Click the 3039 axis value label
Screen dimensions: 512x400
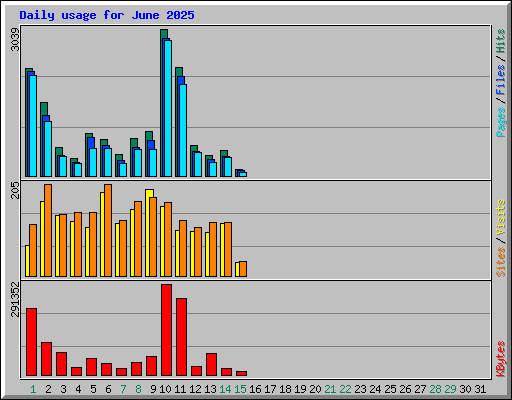15,39
